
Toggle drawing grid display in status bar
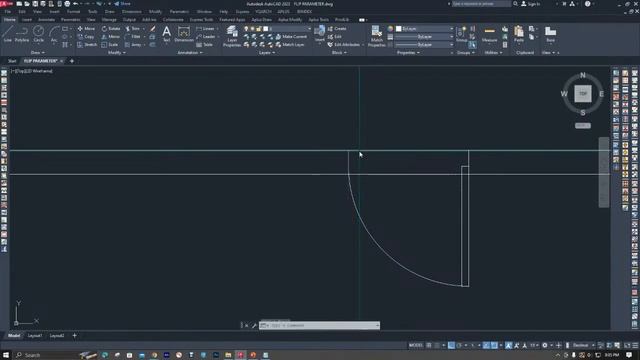(429, 345)
